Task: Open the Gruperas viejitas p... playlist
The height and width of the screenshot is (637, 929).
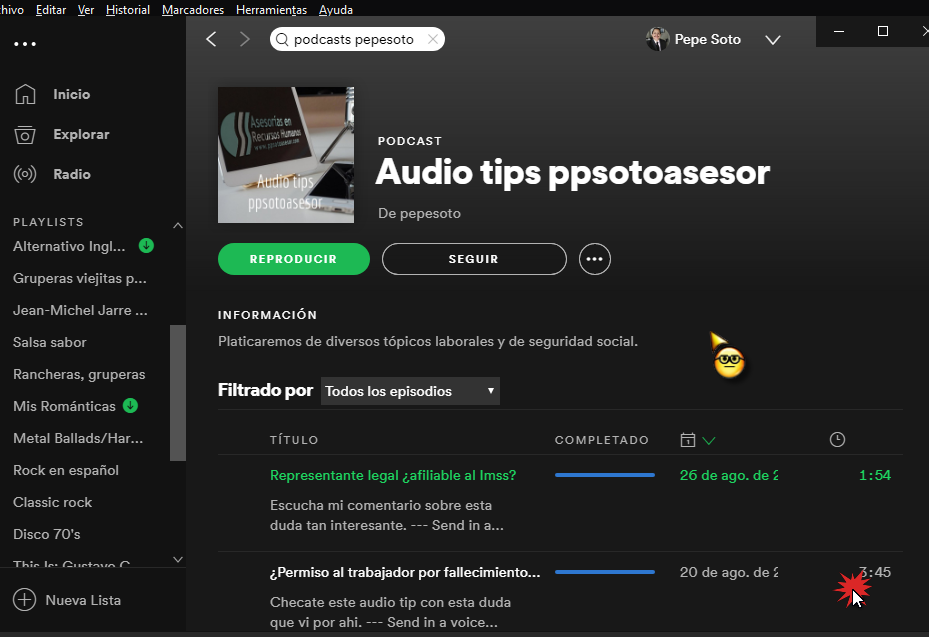Action: coord(80,278)
